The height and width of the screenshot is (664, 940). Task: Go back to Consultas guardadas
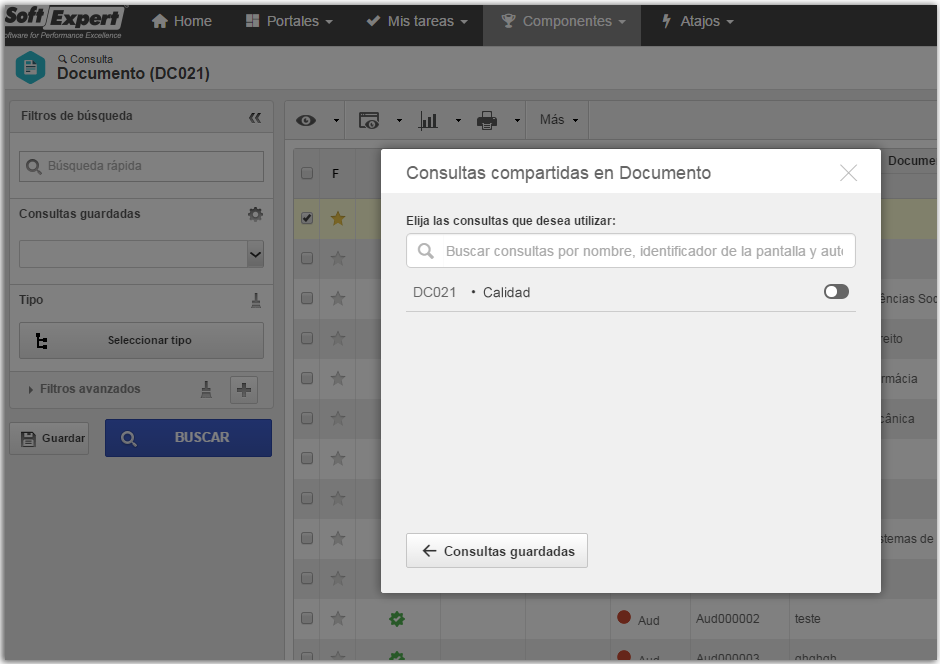point(497,551)
